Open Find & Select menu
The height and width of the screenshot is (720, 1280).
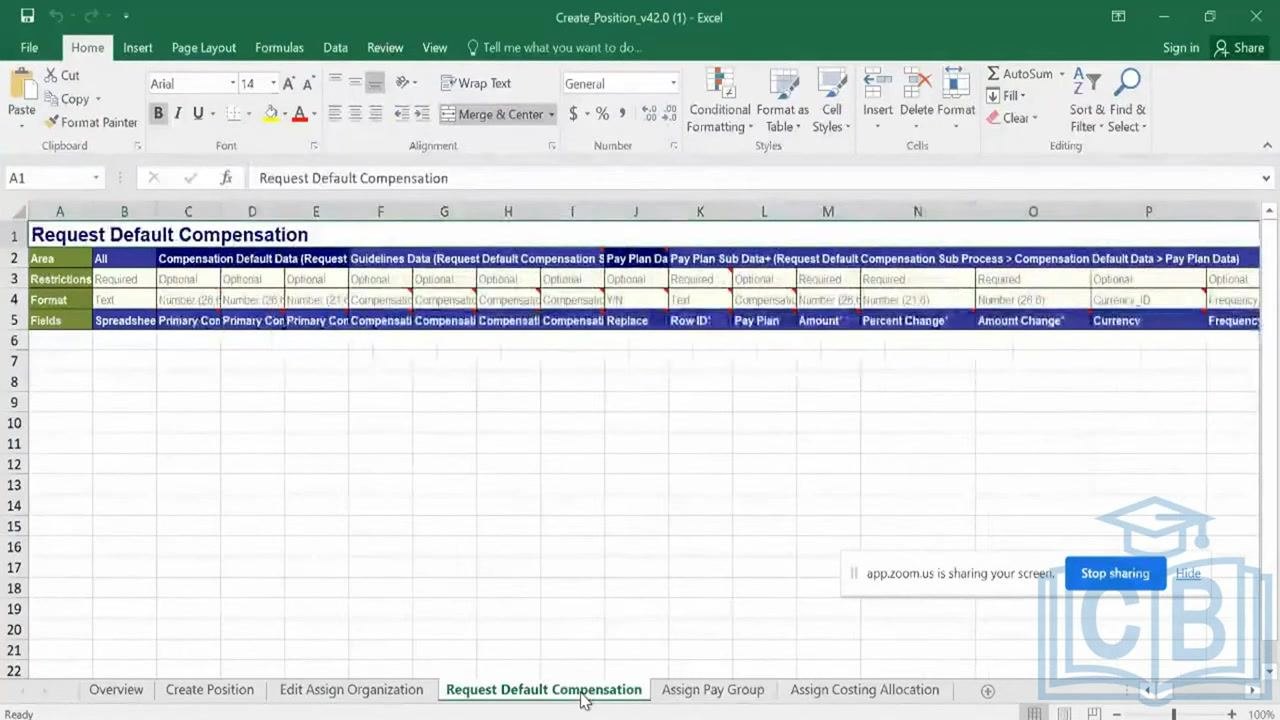1127,102
